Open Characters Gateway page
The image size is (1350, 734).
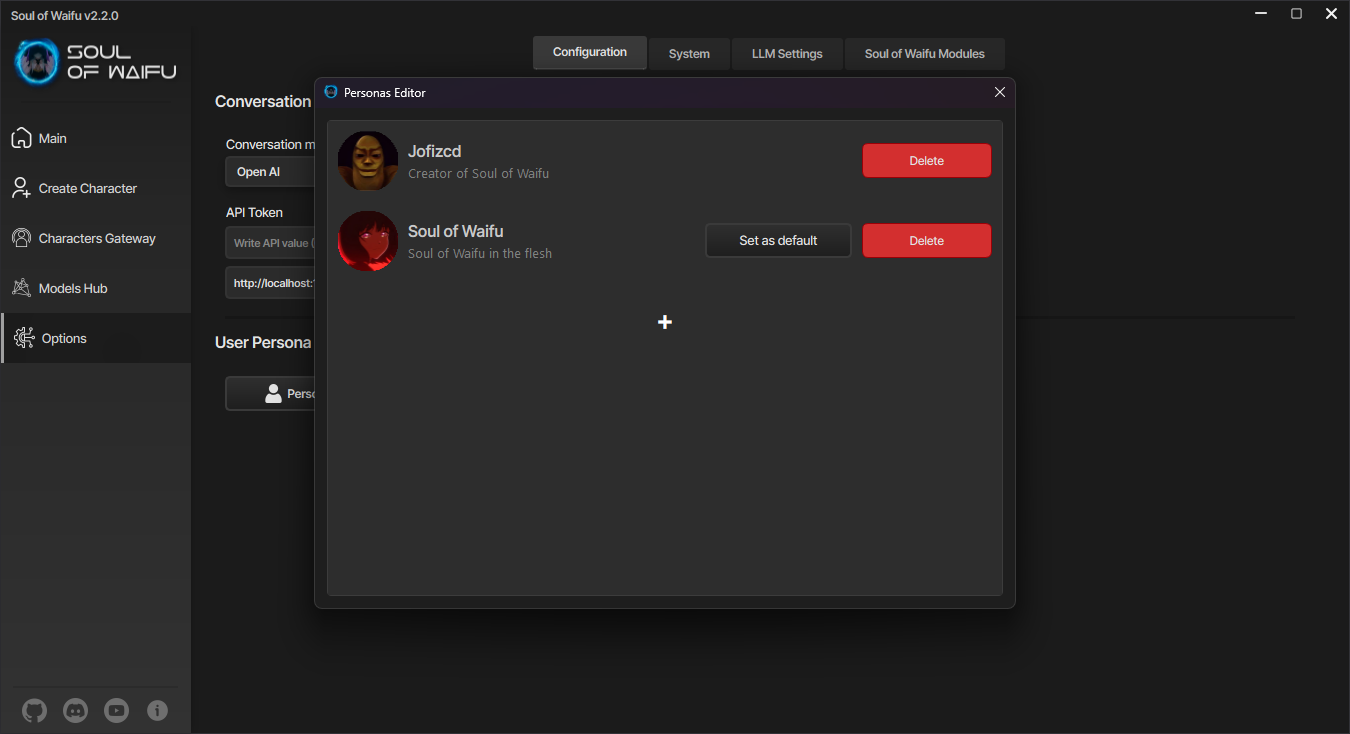tap(96, 238)
